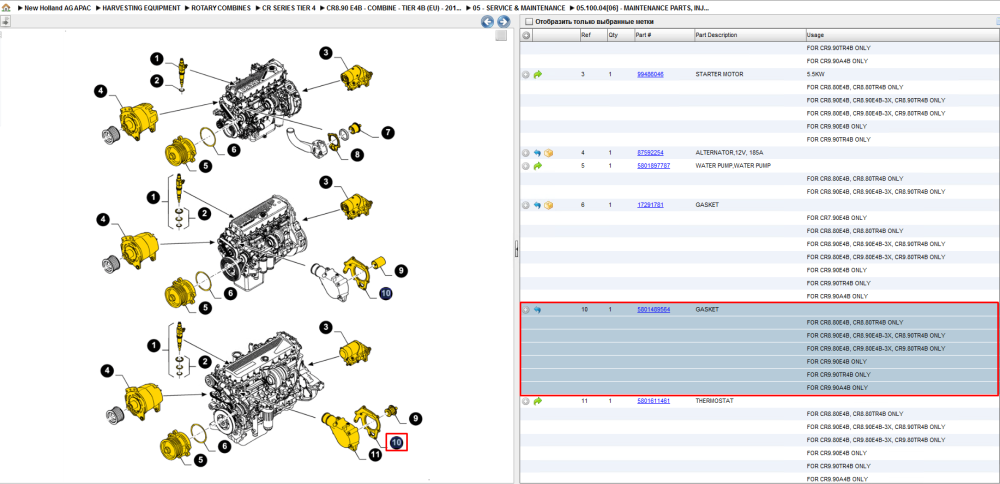Add WATER PUMP row using its round plus icon
Screen dimensions: 1000x484
(526, 166)
